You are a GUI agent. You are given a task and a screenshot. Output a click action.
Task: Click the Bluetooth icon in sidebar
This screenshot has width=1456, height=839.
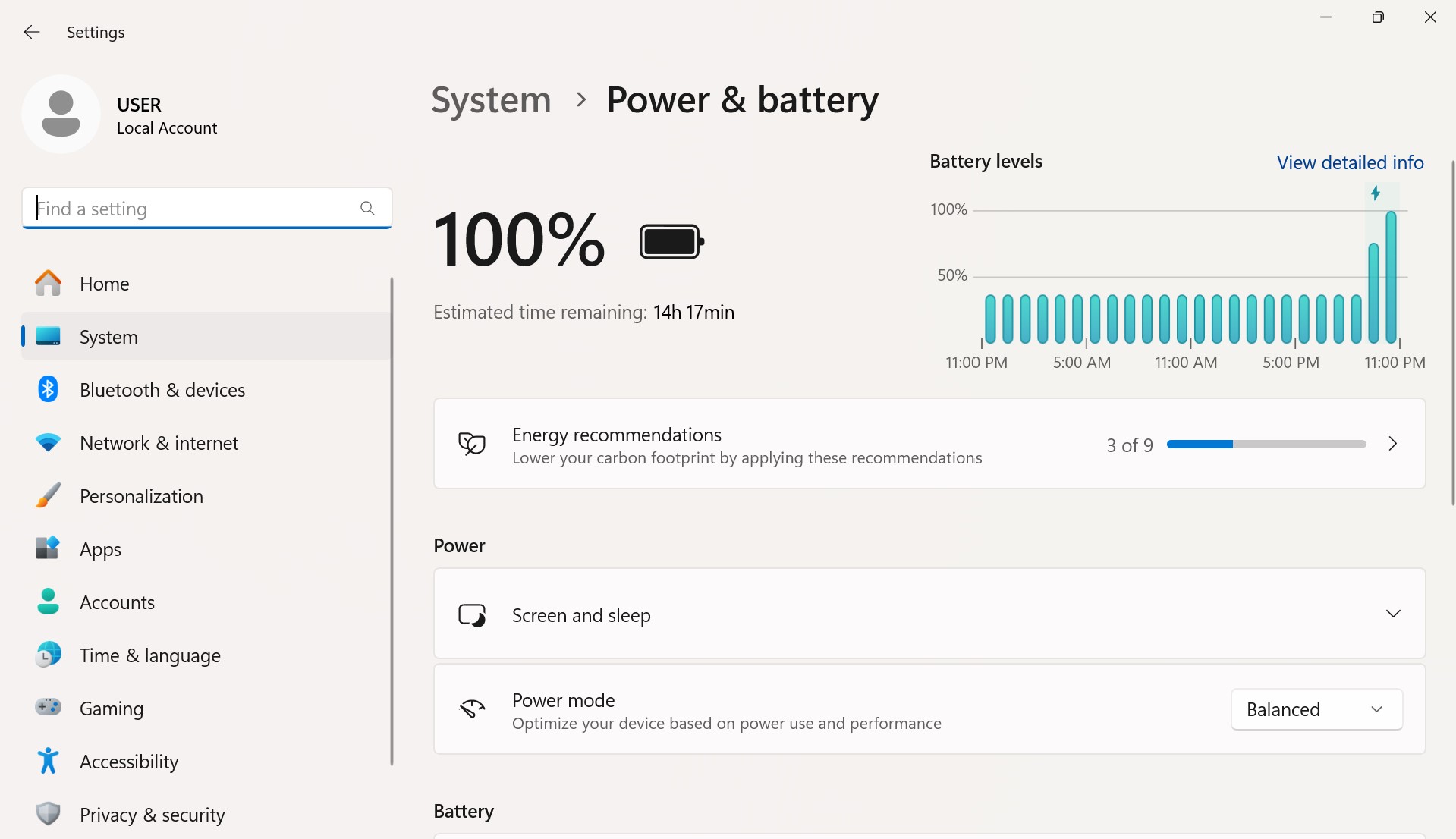coord(48,389)
